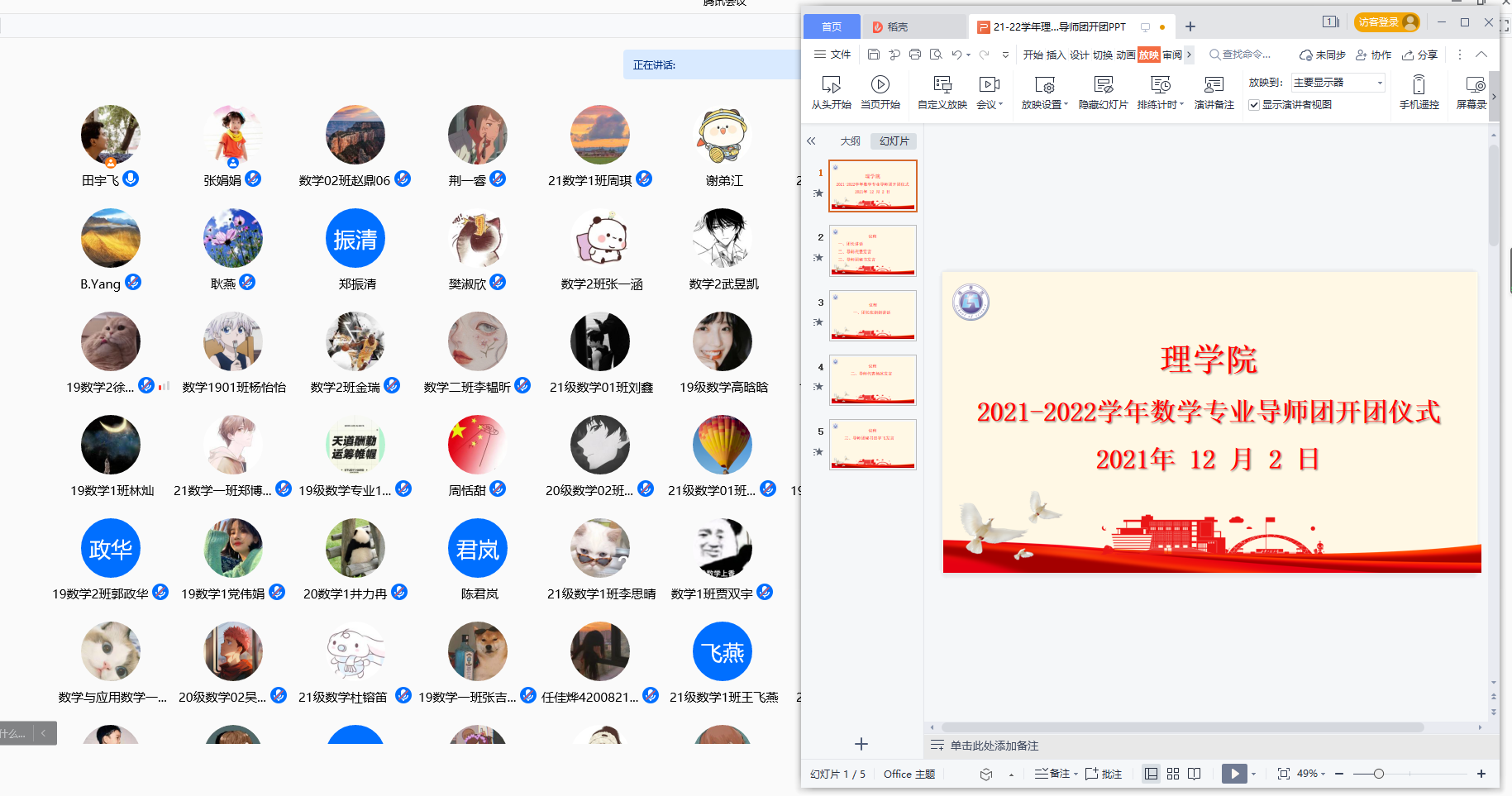
Task: Click the 手机遥控 phone remote icon
Action: 1419,84
